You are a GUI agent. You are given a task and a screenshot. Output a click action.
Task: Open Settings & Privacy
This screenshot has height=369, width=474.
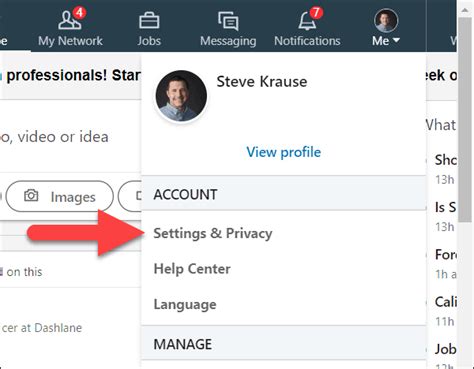[x=213, y=233]
